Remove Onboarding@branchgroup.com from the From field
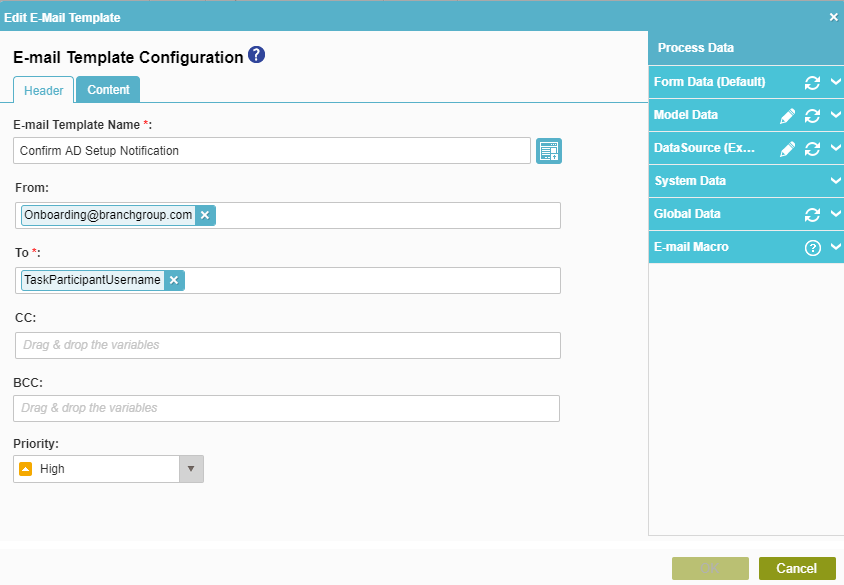The image size is (844, 585). pyautogui.click(x=205, y=215)
